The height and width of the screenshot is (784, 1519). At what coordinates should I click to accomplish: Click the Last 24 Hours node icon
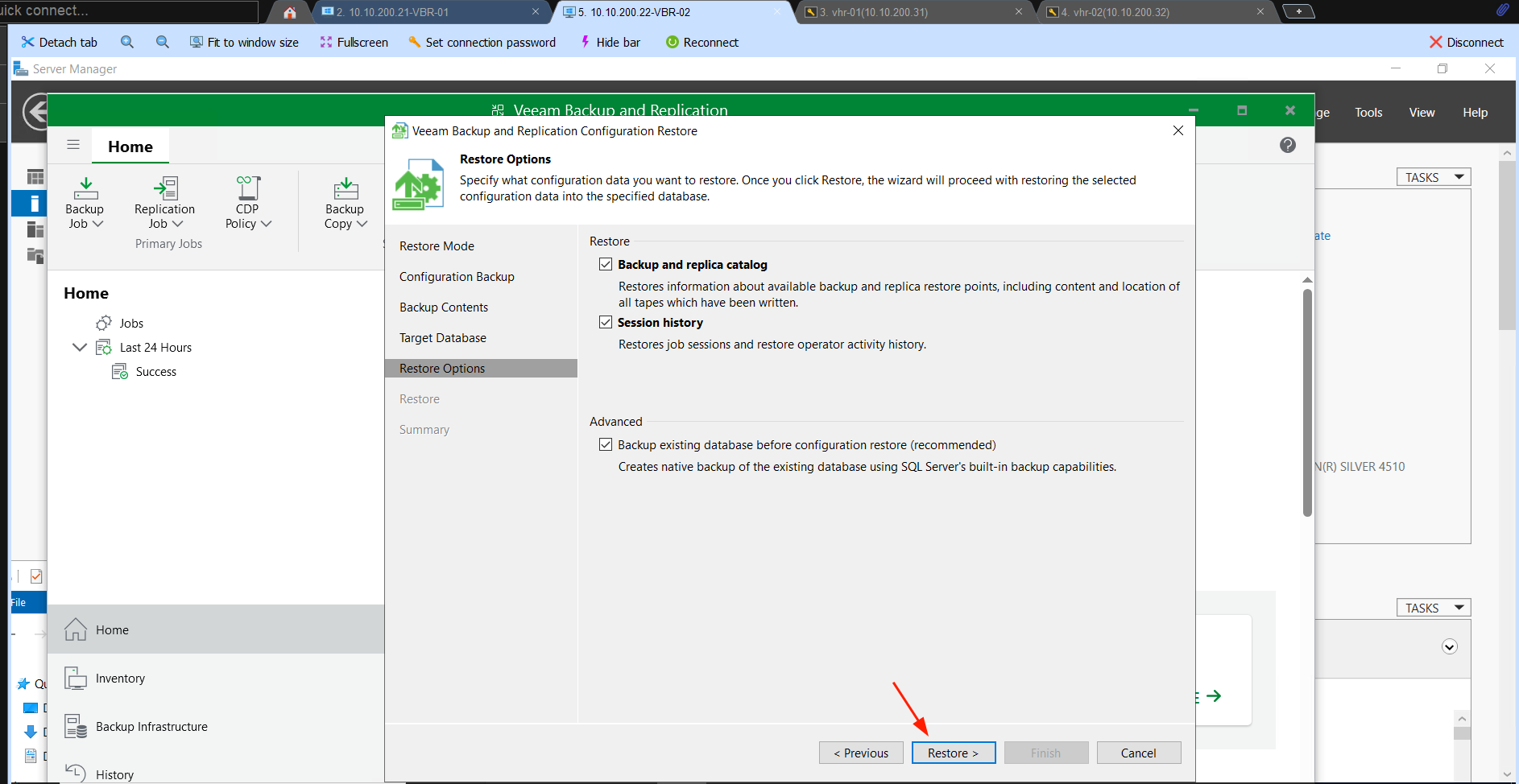click(104, 347)
